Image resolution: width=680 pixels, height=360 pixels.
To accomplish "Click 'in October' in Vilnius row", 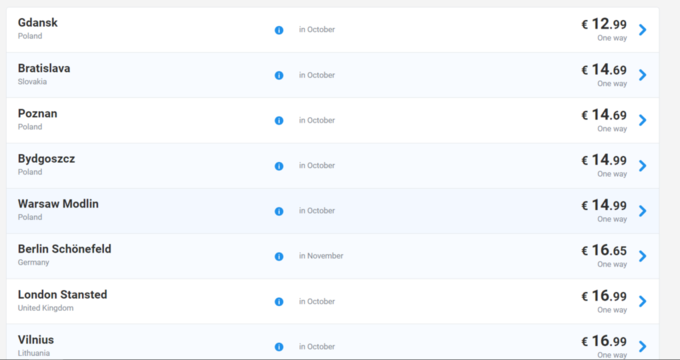I will [317, 346].
